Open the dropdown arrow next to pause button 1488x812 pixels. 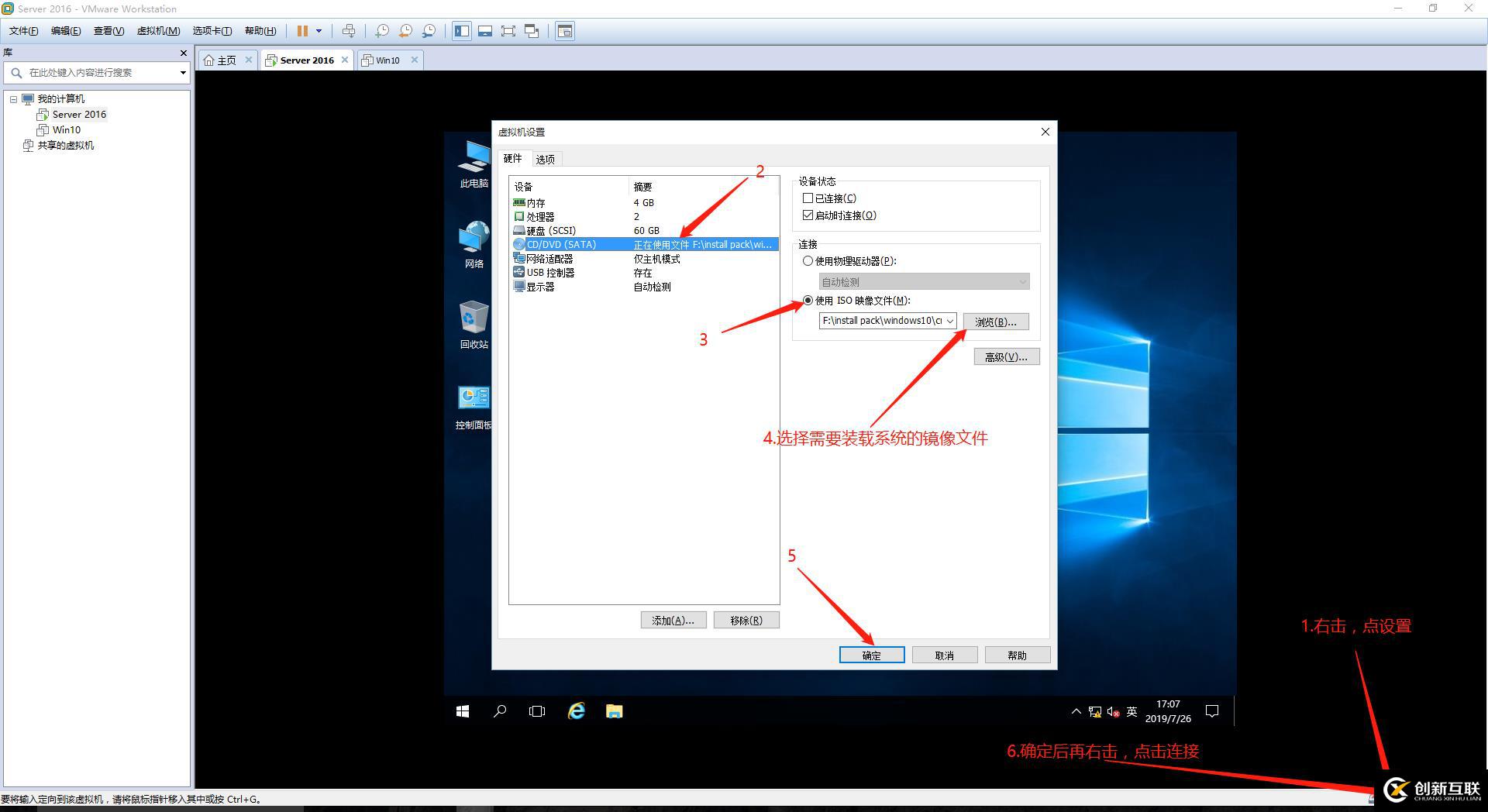pyautogui.click(x=319, y=31)
